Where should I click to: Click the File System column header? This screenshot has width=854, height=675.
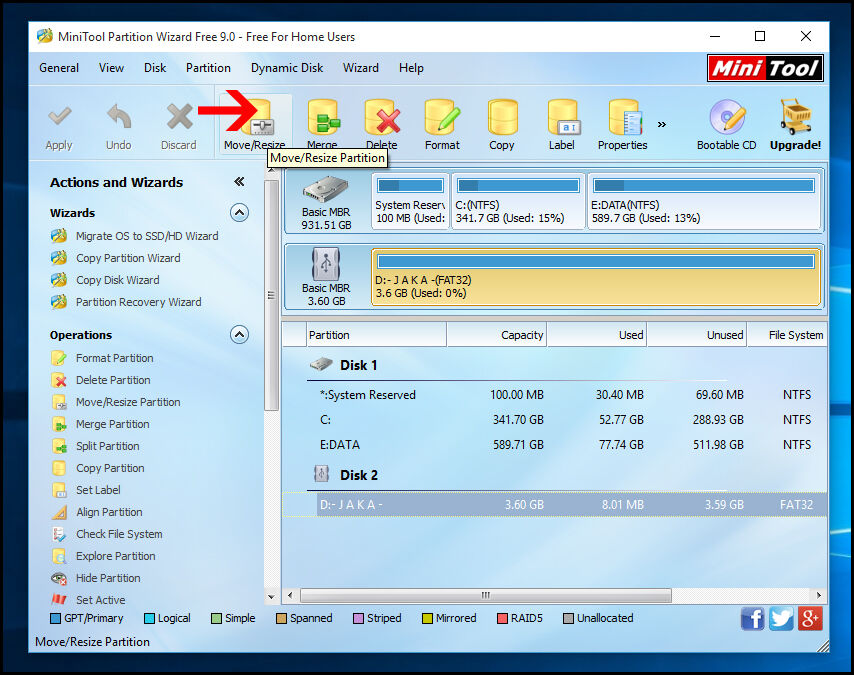pos(788,335)
